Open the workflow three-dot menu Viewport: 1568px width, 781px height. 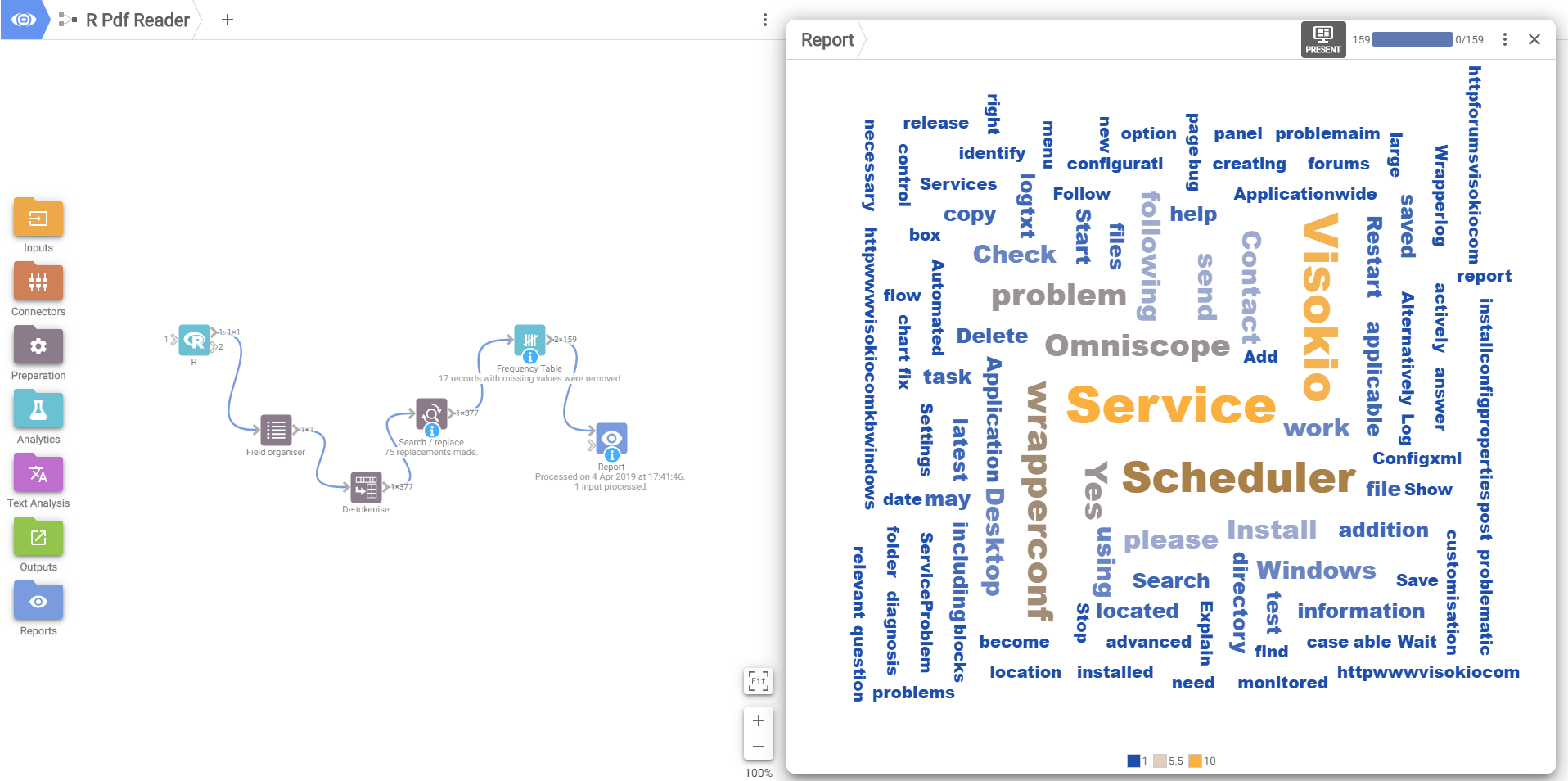[764, 20]
